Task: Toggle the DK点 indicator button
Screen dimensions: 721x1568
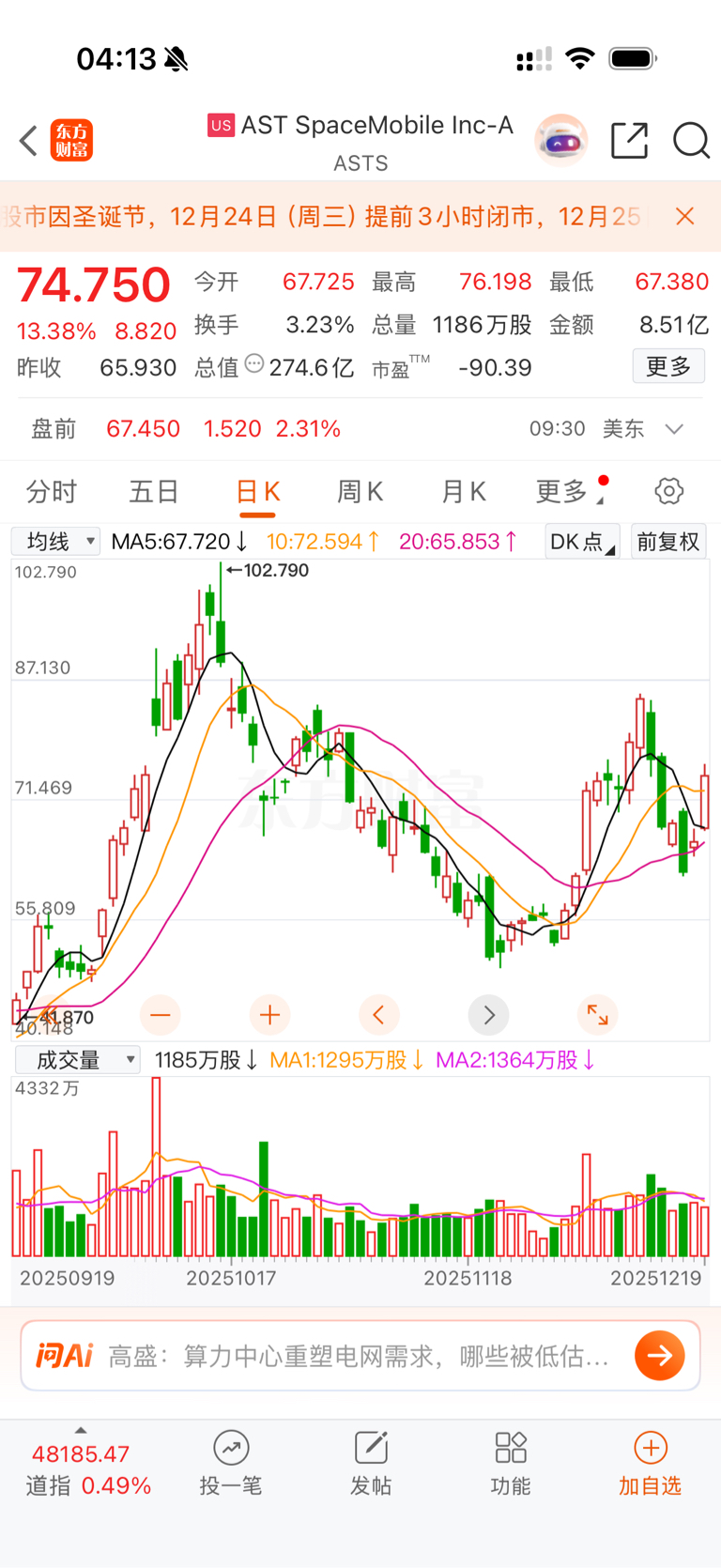Action: [582, 542]
